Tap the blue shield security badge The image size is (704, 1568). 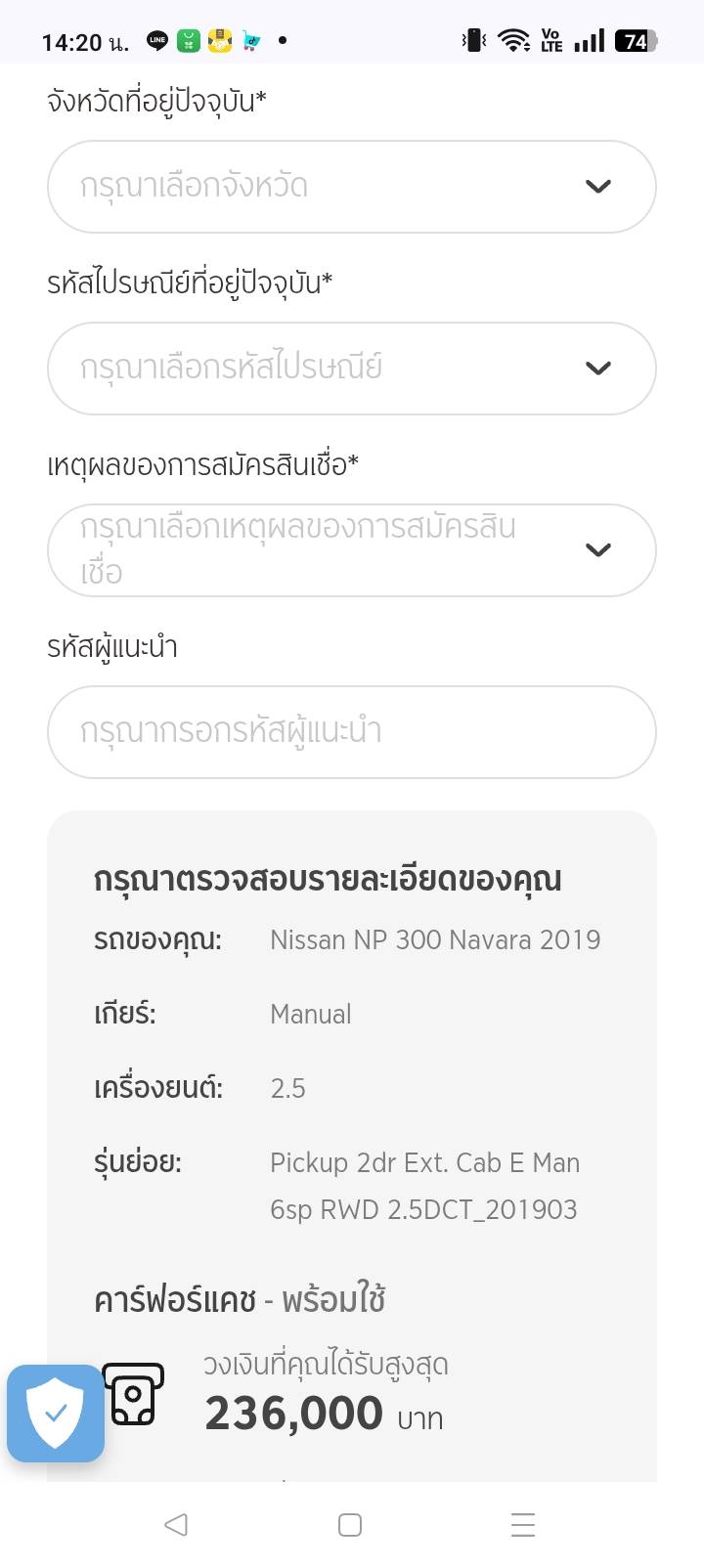point(56,1413)
